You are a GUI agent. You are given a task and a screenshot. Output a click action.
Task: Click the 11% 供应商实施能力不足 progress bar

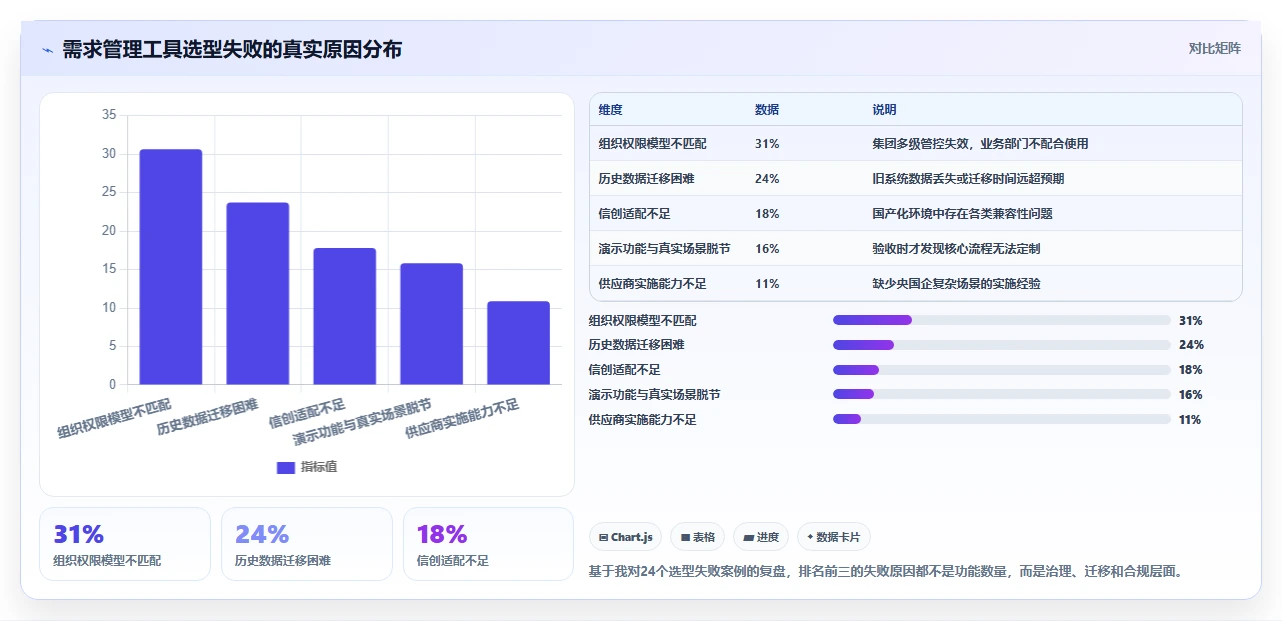[x=1001, y=420]
